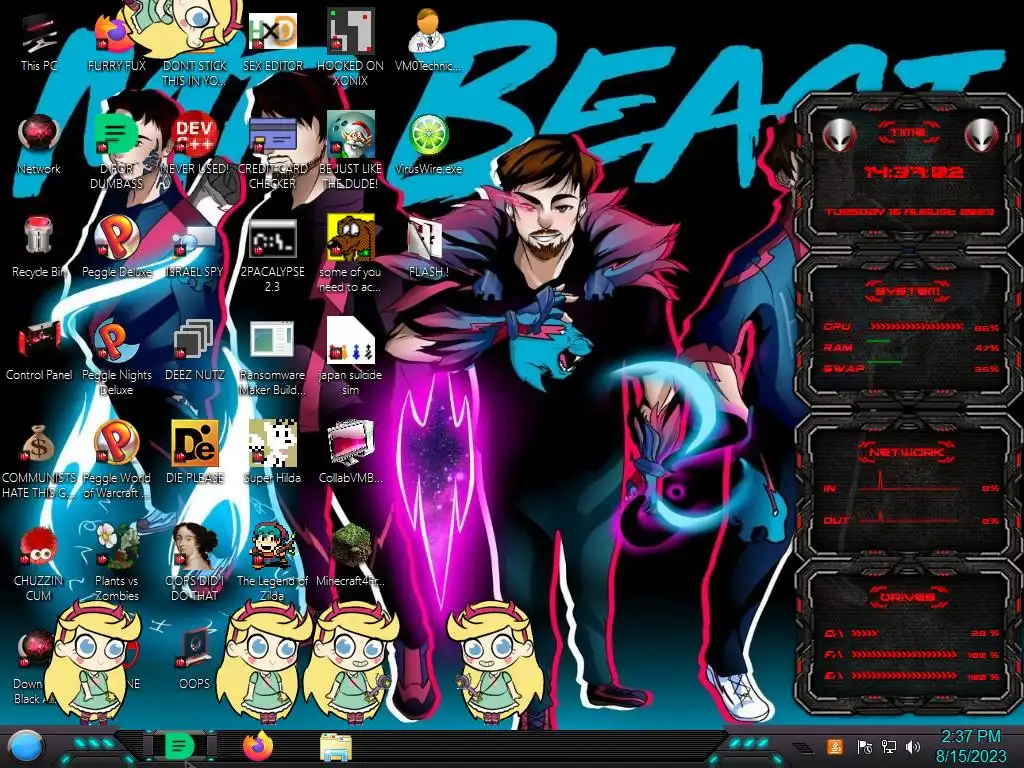The width and height of the screenshot is (1024, 768).
Task: Open Ransomware Maker Build shortcut
Action: pyautogui.click(x=272, y=358)
